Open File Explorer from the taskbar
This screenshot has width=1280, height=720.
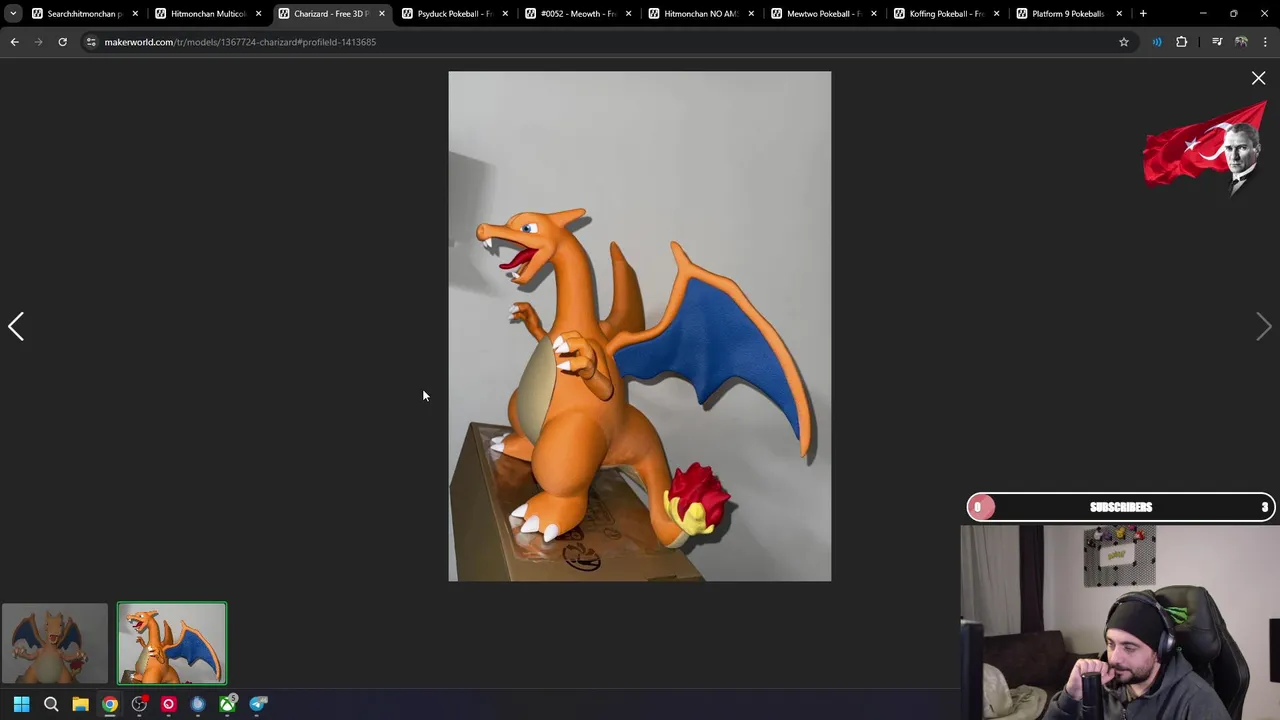pyautogui.click(x=80, y=704)
